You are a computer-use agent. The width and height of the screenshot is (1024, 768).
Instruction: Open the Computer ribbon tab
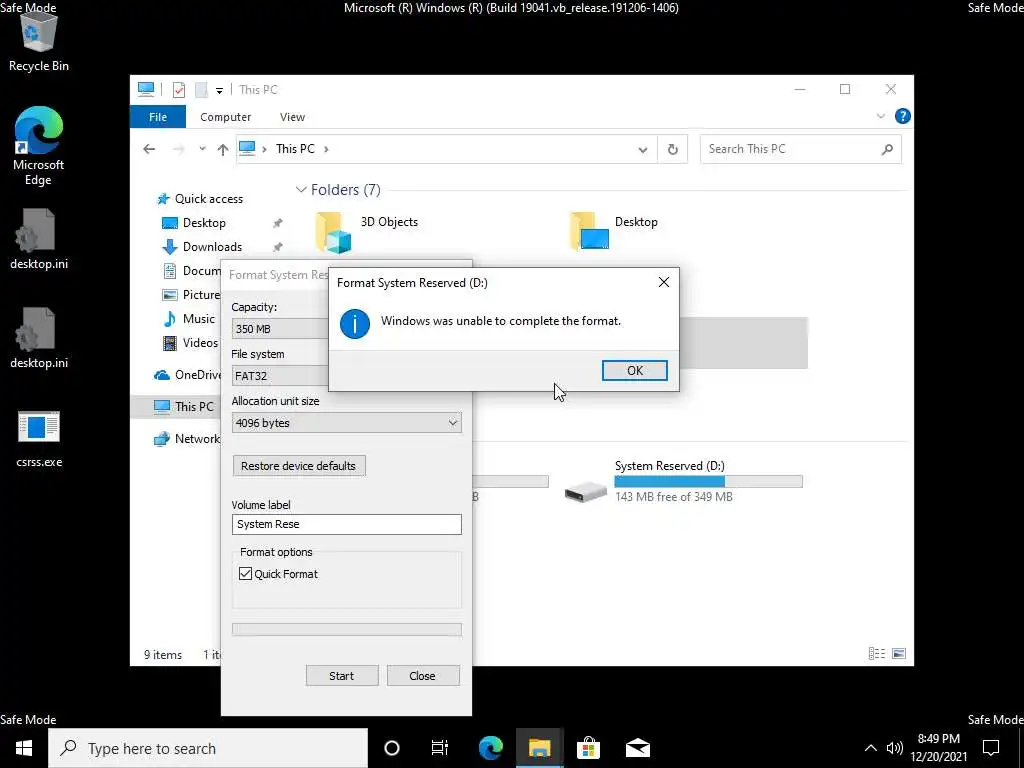pyautogui.click(x=225, y=117)
